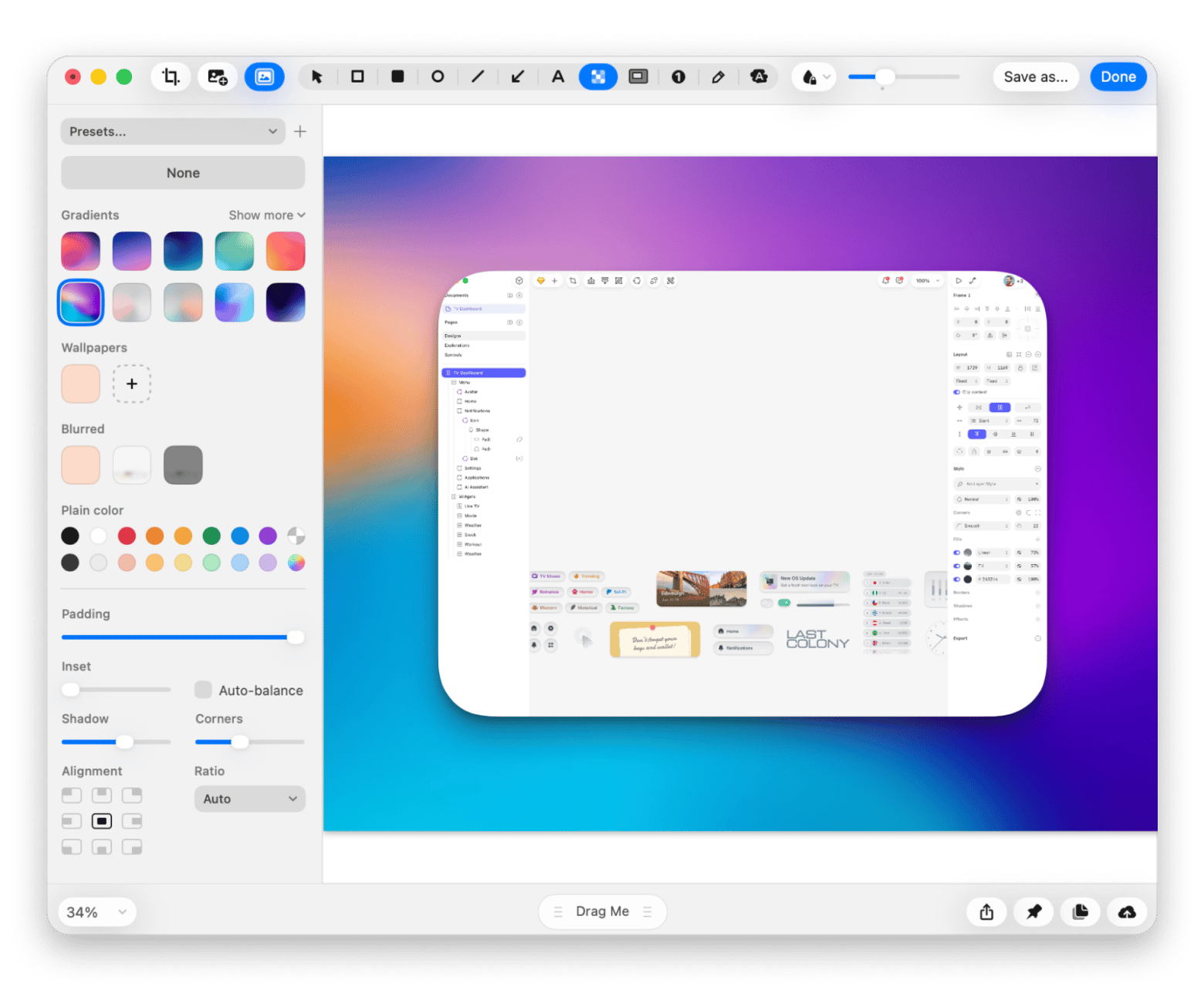
Task: Select the Crop tool
Action: pos(171,77)
